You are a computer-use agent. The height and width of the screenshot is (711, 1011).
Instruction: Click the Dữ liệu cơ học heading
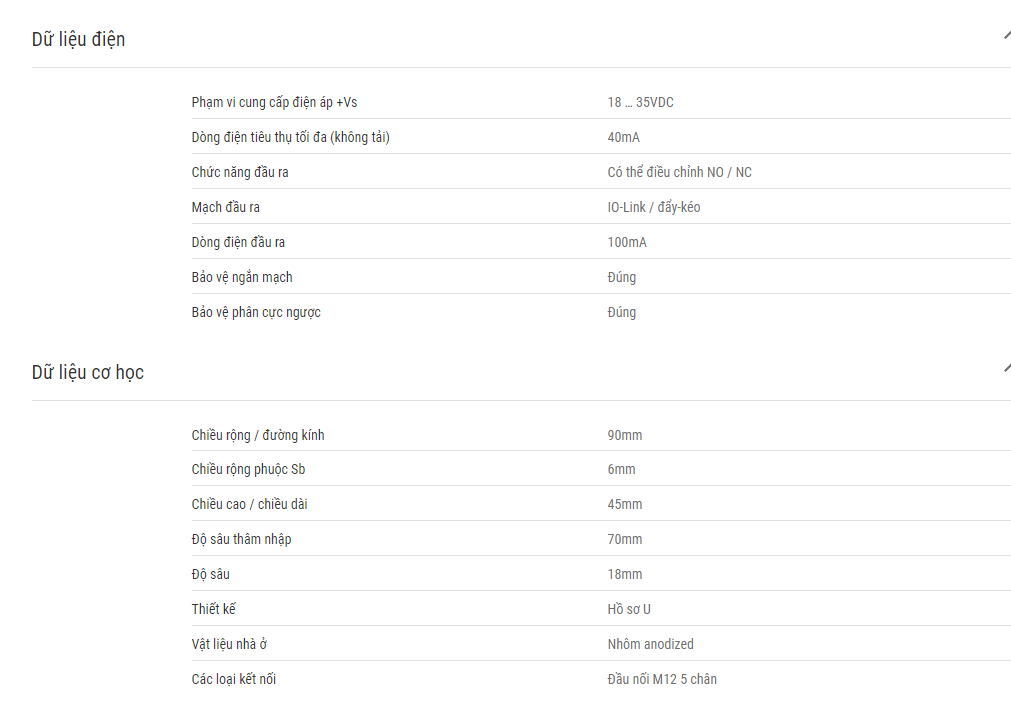pyautogui.click(x=88, y=373)
